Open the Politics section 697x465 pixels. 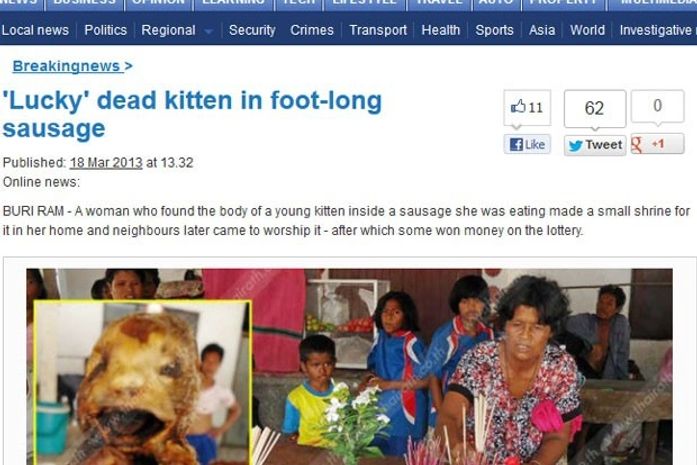point(105,30)
